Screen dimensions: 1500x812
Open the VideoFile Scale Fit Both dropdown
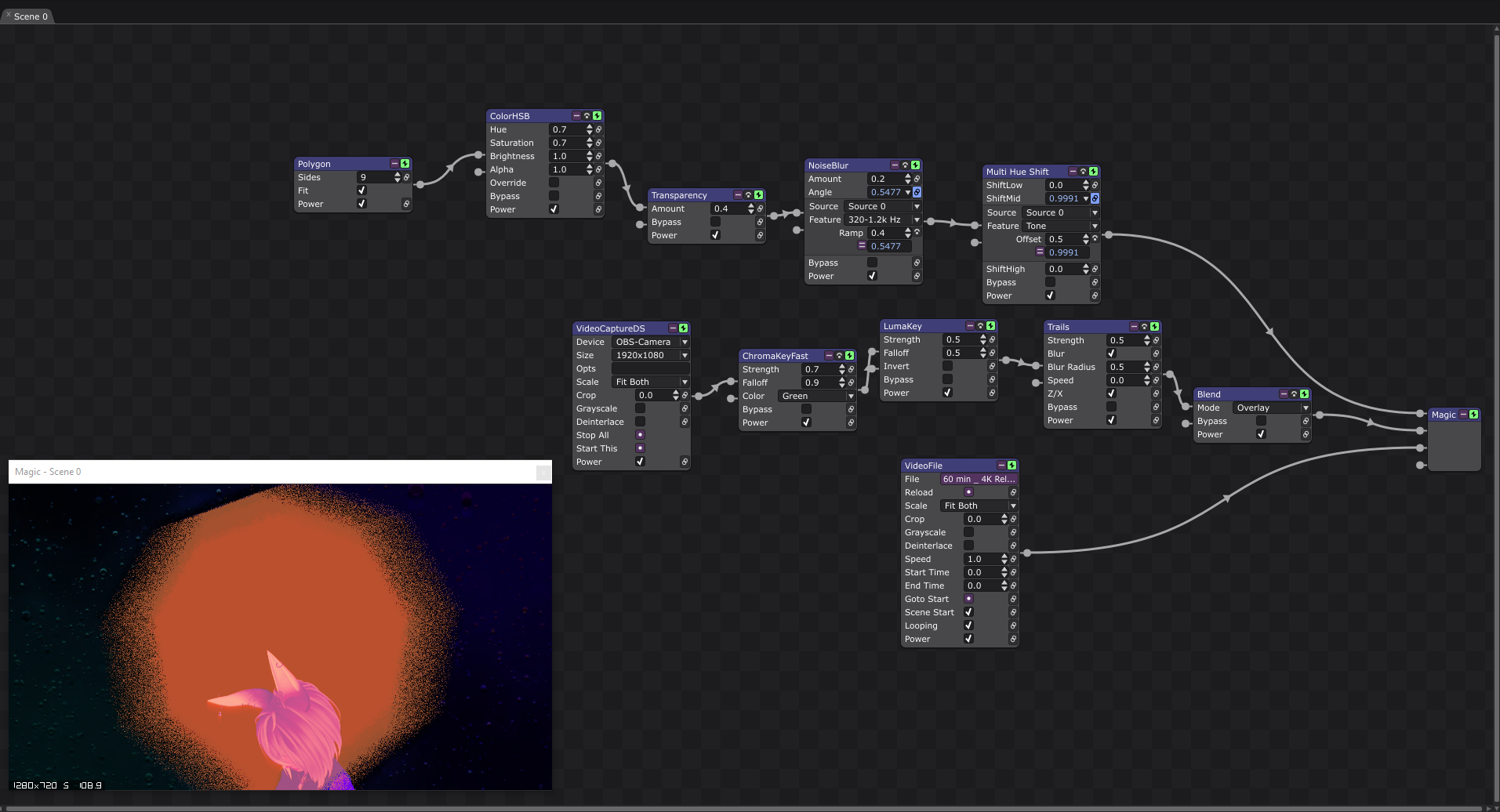tap(979, 506)
